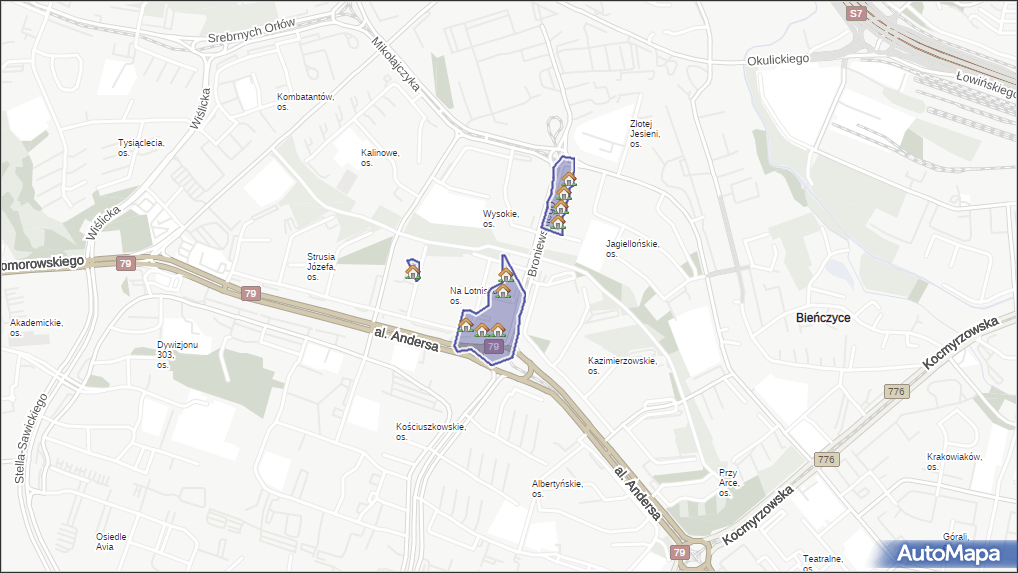
Task: Click the house icon at the southern area's tip
Action: 506,274
